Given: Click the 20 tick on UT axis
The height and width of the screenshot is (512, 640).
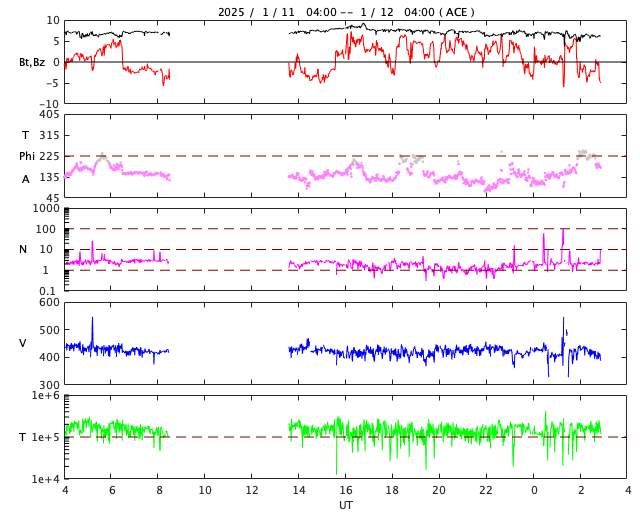Looking at the screenshot, I should click(x=439, y=490).
